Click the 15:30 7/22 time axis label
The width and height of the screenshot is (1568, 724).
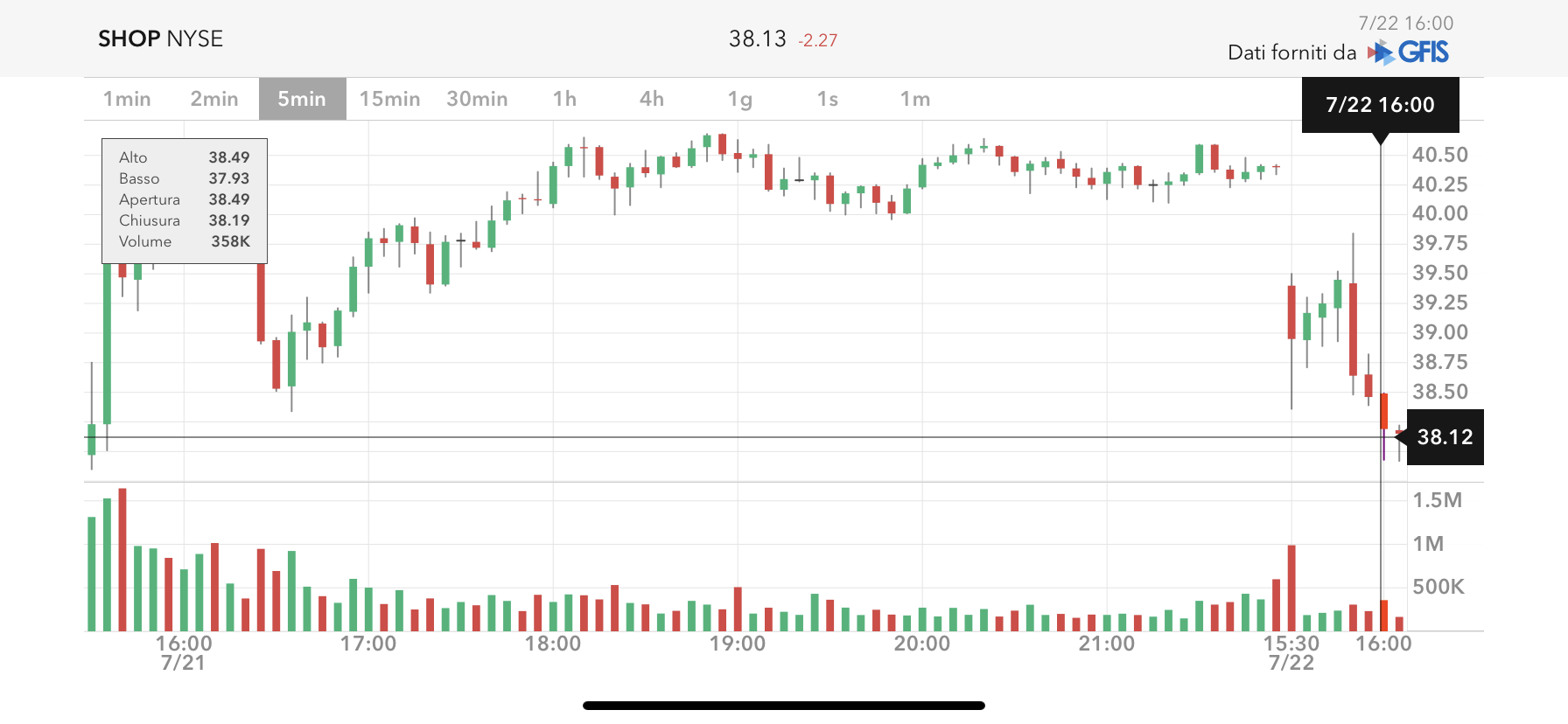click(x=1291, y=652)
